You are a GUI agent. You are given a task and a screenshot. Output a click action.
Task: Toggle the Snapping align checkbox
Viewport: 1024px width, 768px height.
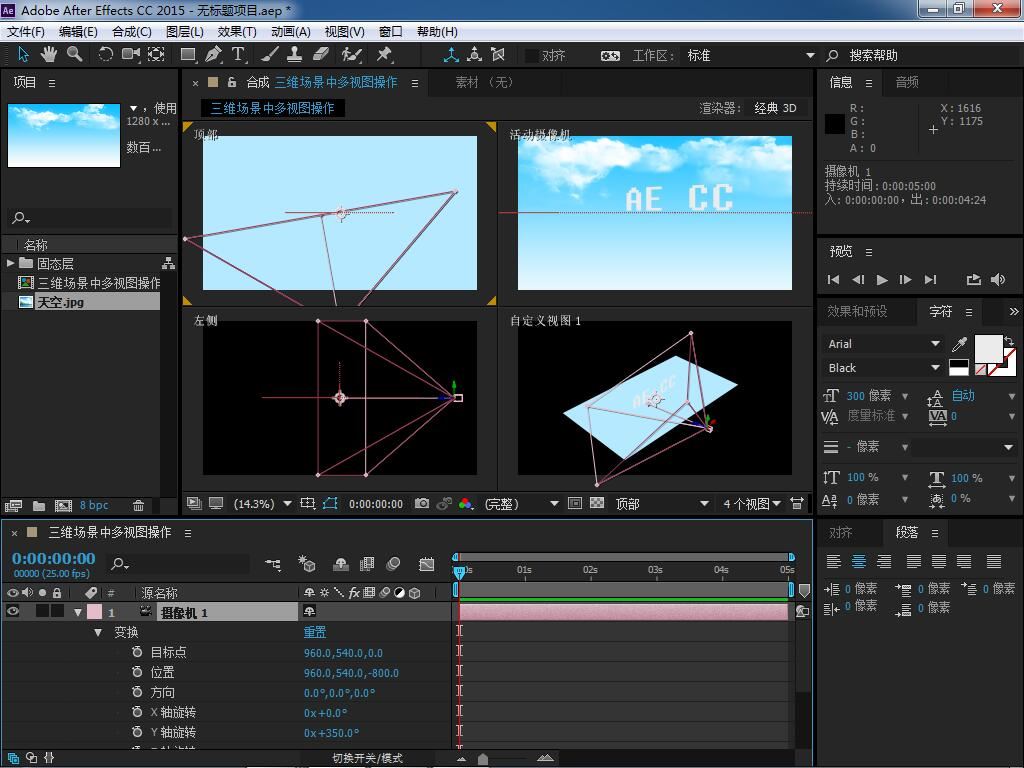(x=532, y=56)
